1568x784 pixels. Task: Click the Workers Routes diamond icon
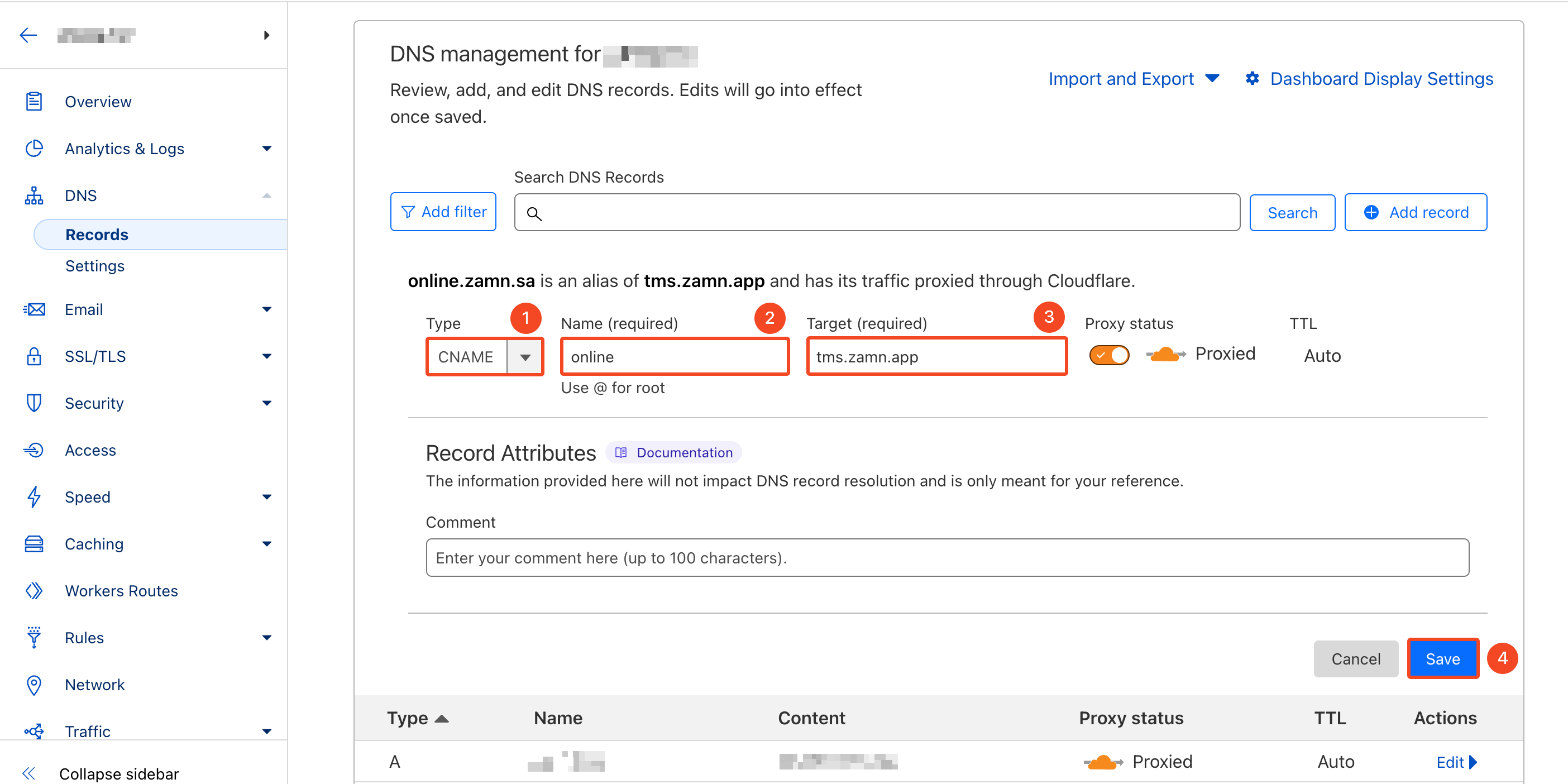tap(34, 590)
